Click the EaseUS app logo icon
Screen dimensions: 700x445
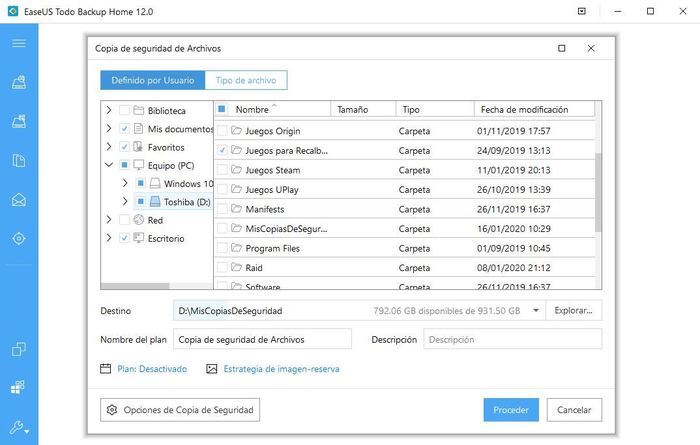(13, 11)
